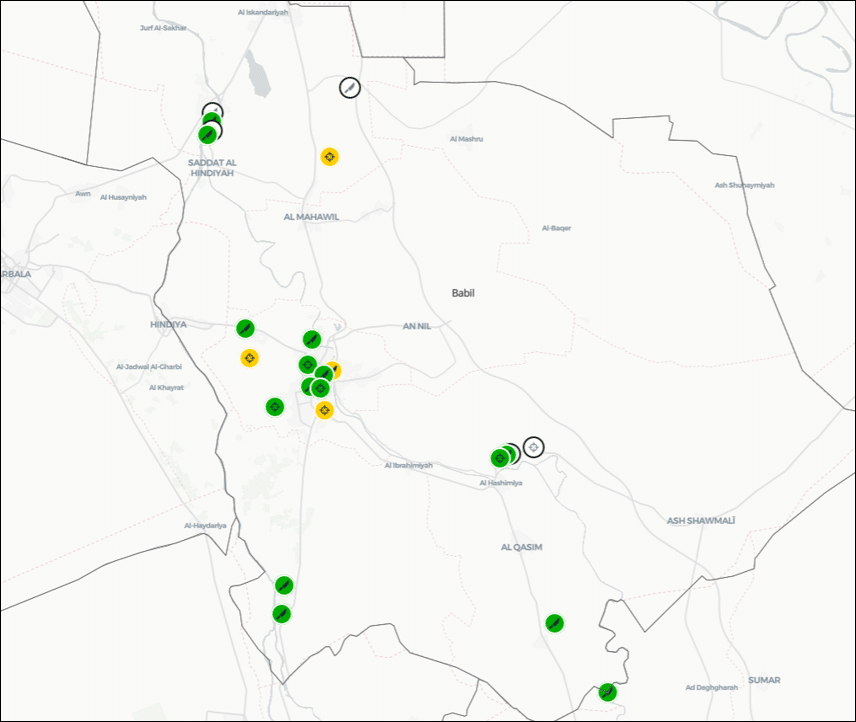The image size is (856, 722).
Task: Select the yellow crosshair marker north of Al Mahawil
Action: [x=329, y=157]
